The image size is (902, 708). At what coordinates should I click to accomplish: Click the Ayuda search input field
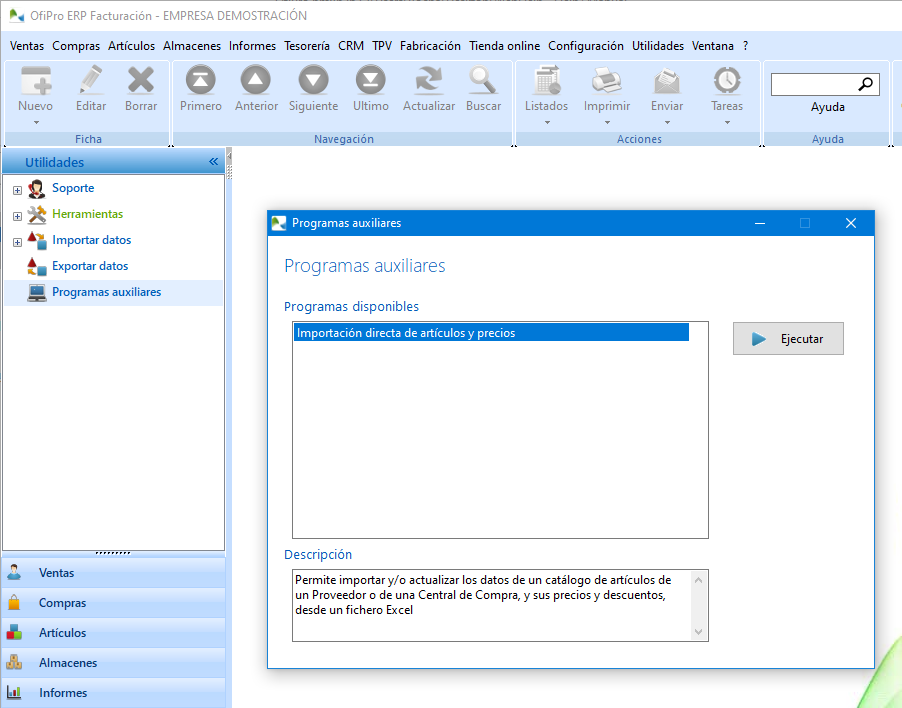click(815, 85)
